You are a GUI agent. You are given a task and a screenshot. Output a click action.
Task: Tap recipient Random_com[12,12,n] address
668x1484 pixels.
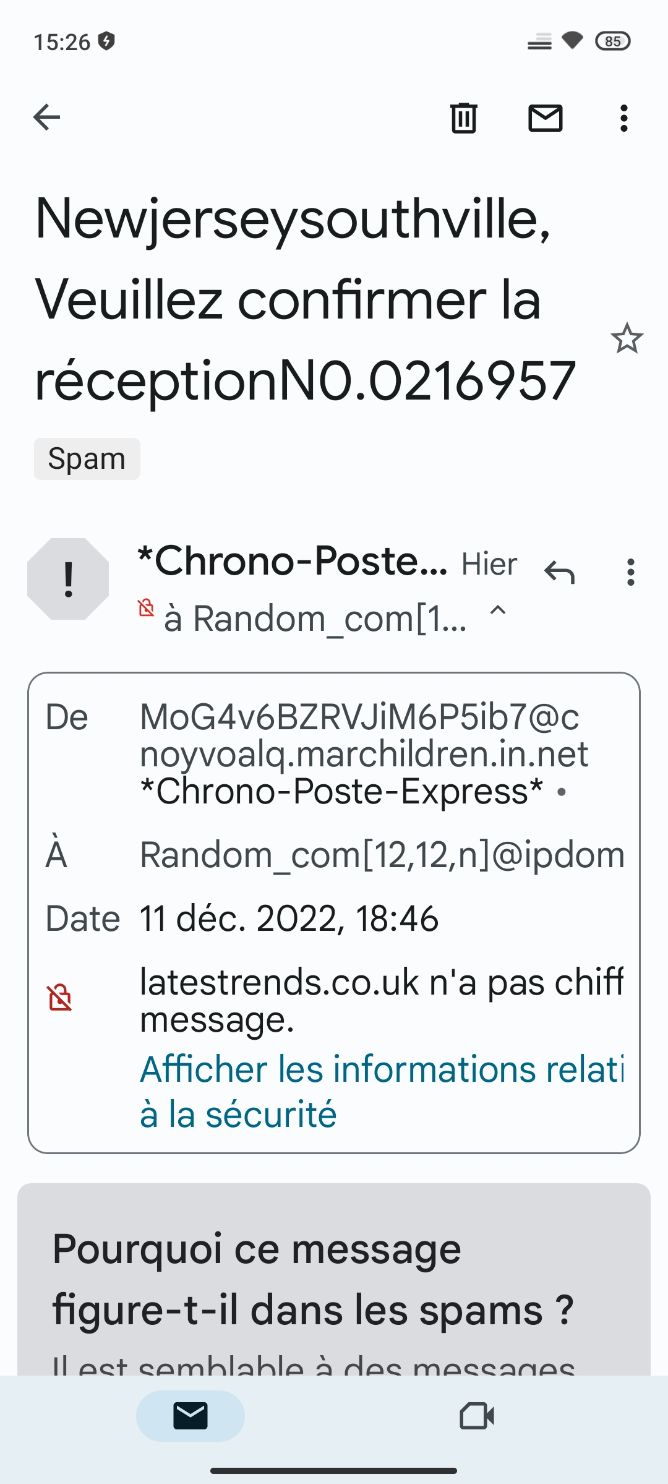(x=382, y=855)
